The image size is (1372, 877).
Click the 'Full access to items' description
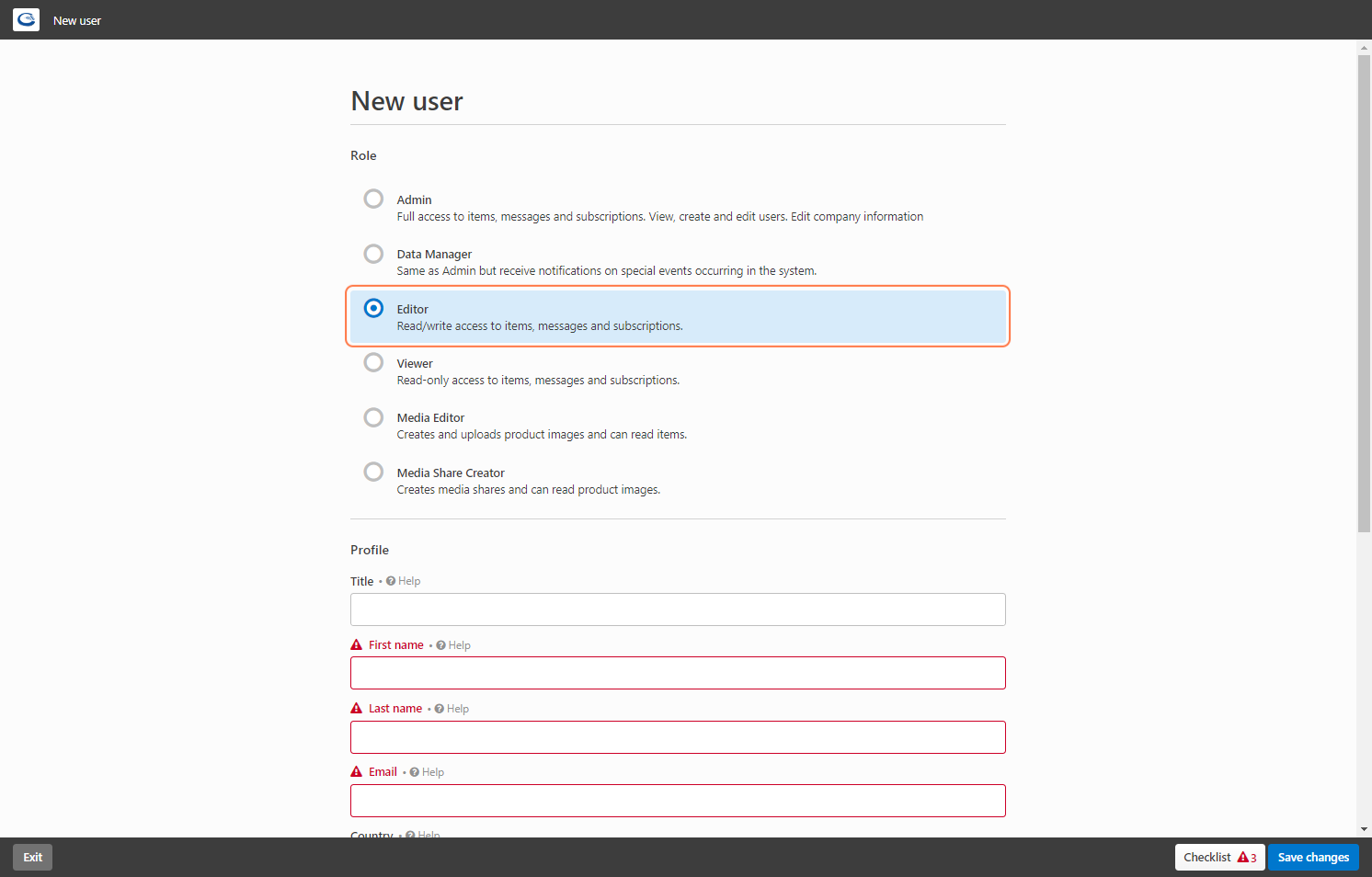pos(659,217)
